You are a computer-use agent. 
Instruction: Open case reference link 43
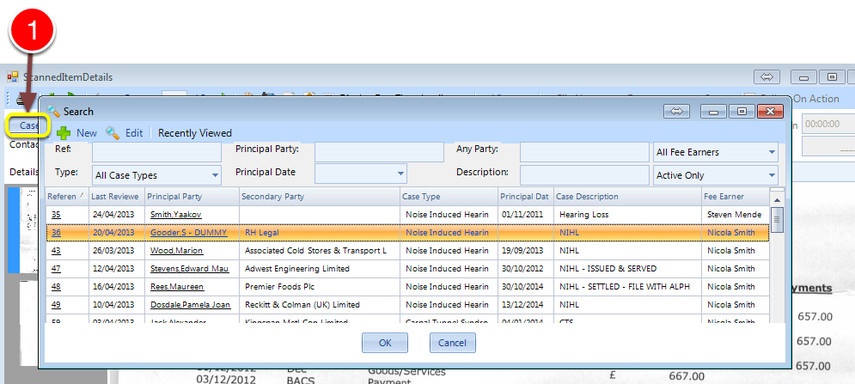(x=56, y=251)
